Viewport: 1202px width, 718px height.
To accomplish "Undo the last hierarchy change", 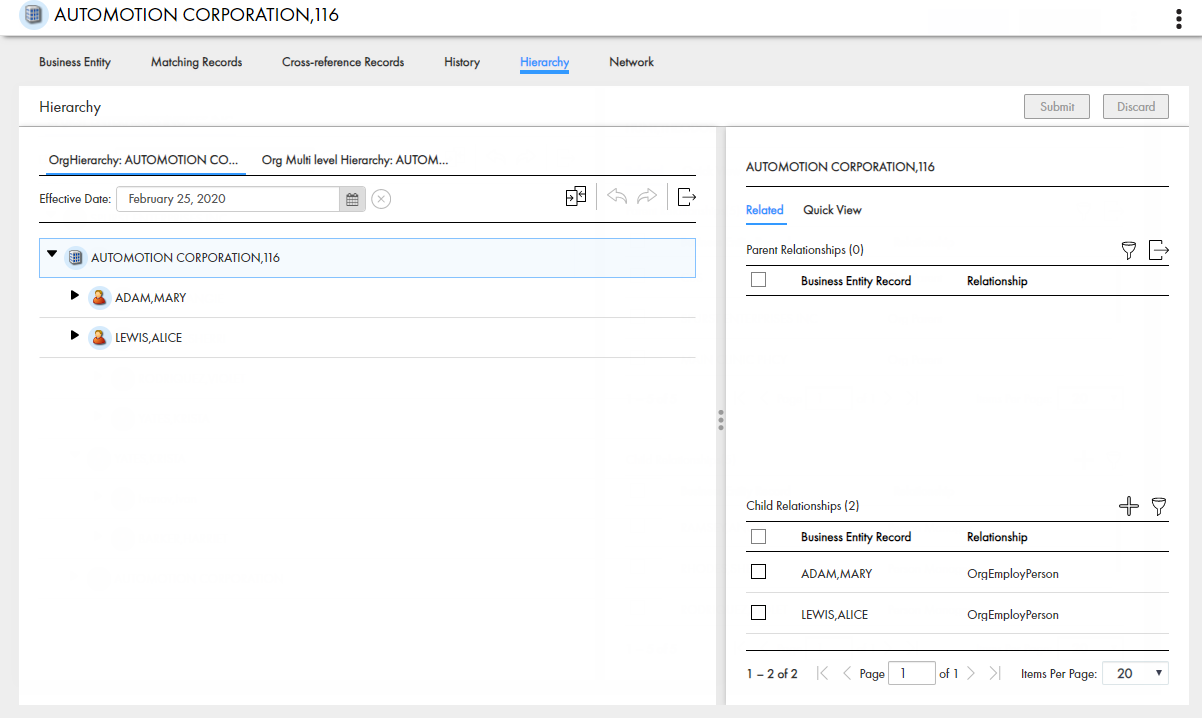I will point(617,197).
